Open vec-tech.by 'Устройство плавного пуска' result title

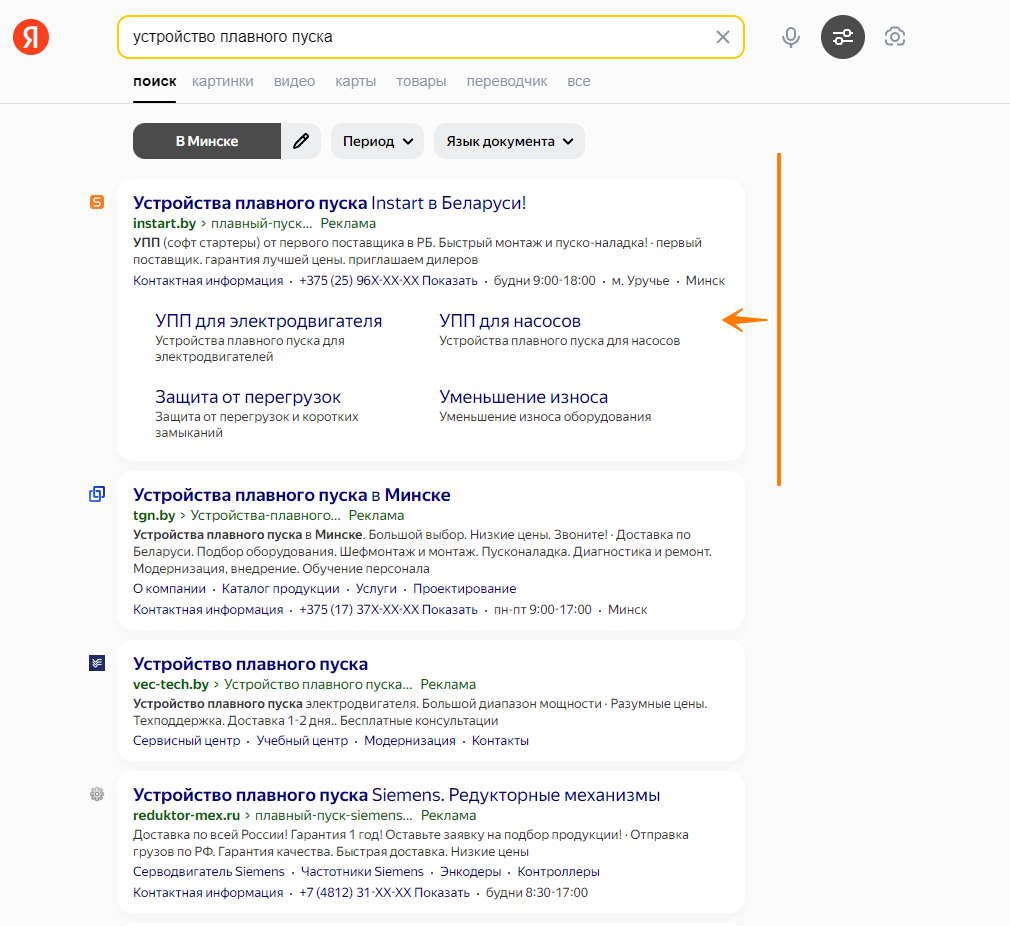click(x=251, y=664)
